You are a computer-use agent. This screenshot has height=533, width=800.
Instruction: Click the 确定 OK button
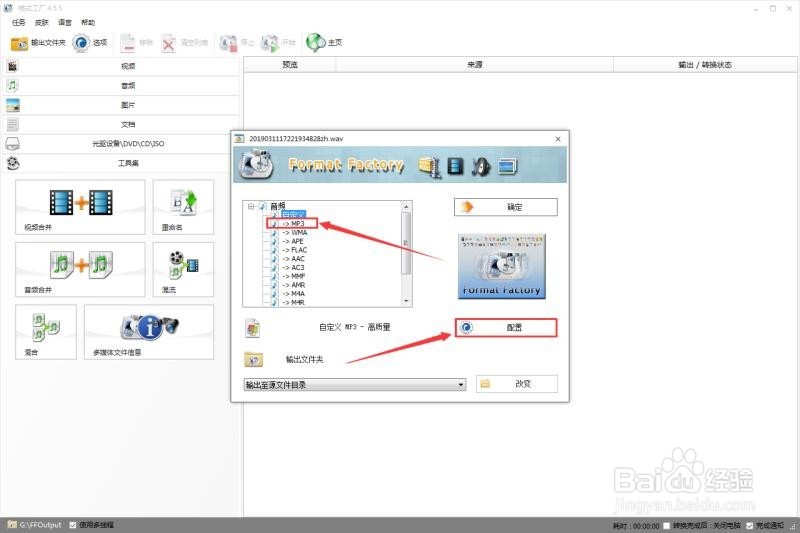tap(506, 207)
